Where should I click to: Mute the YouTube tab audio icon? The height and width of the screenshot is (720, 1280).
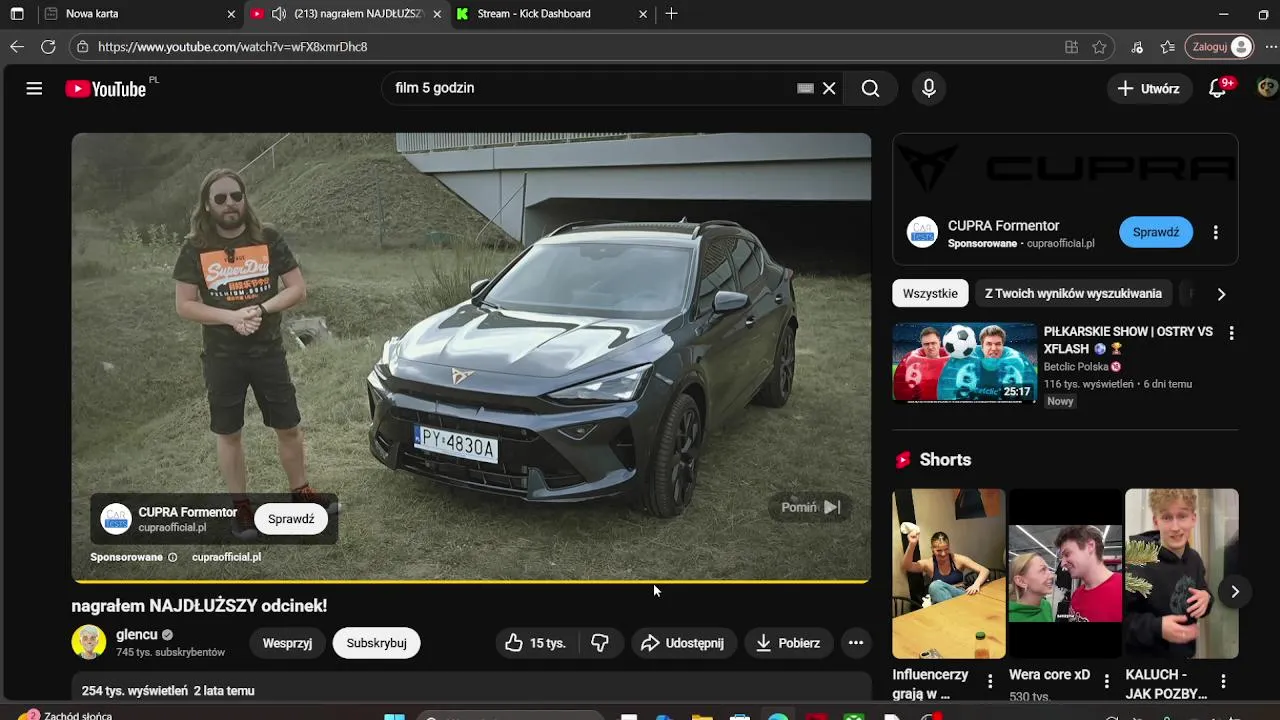[x=278, y=14]
